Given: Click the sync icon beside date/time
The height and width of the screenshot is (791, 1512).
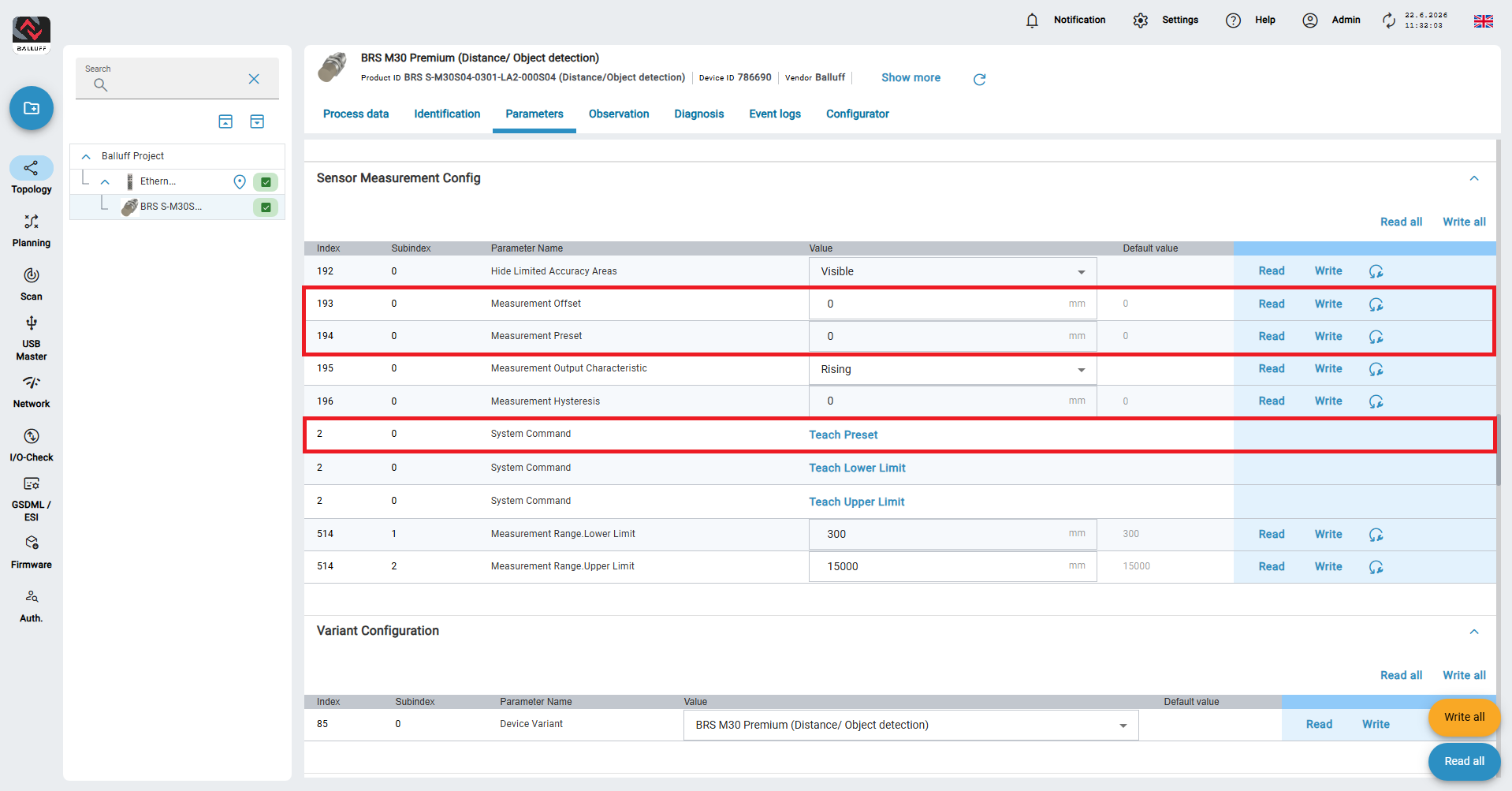Looking at the screenshot, I should pos(1389,21).
